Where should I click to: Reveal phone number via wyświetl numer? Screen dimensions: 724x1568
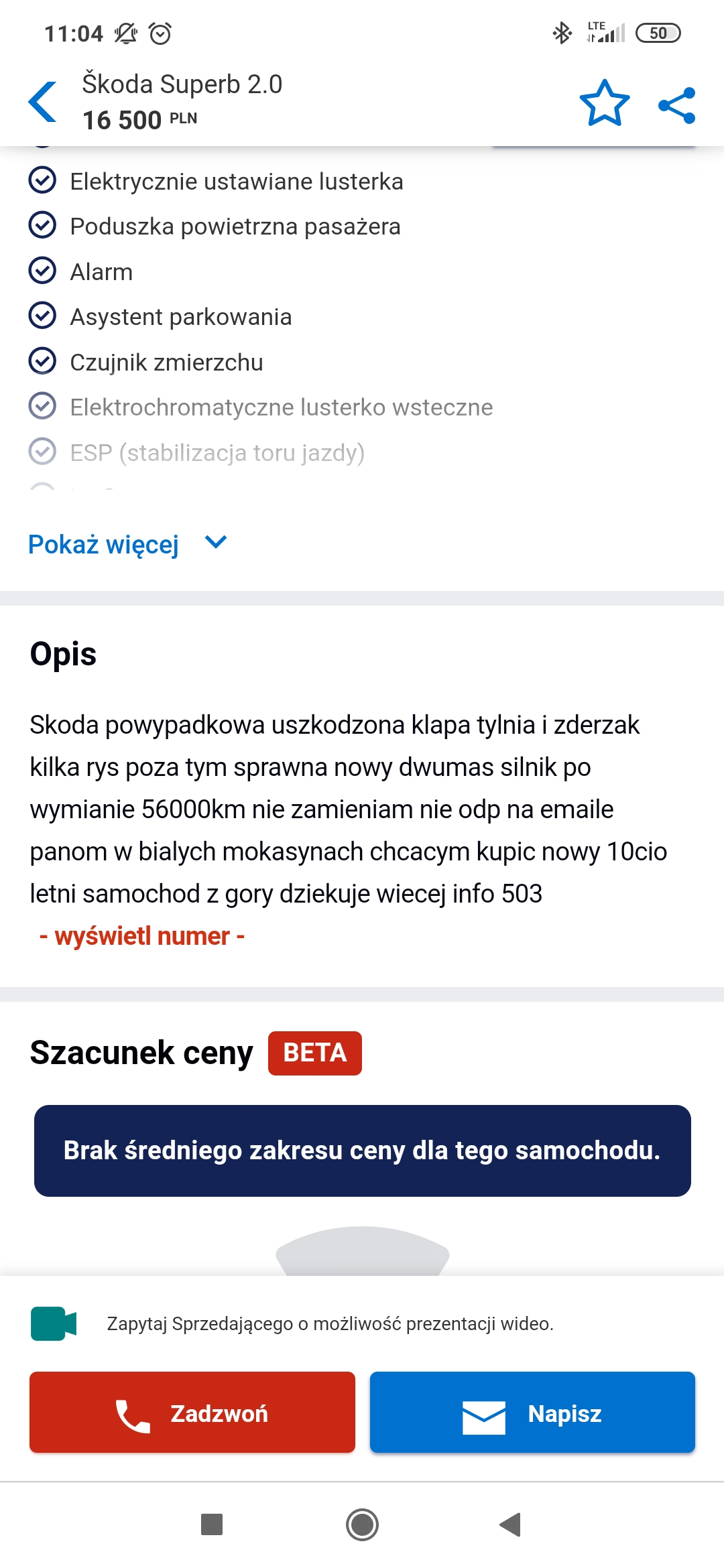point(142,936)
